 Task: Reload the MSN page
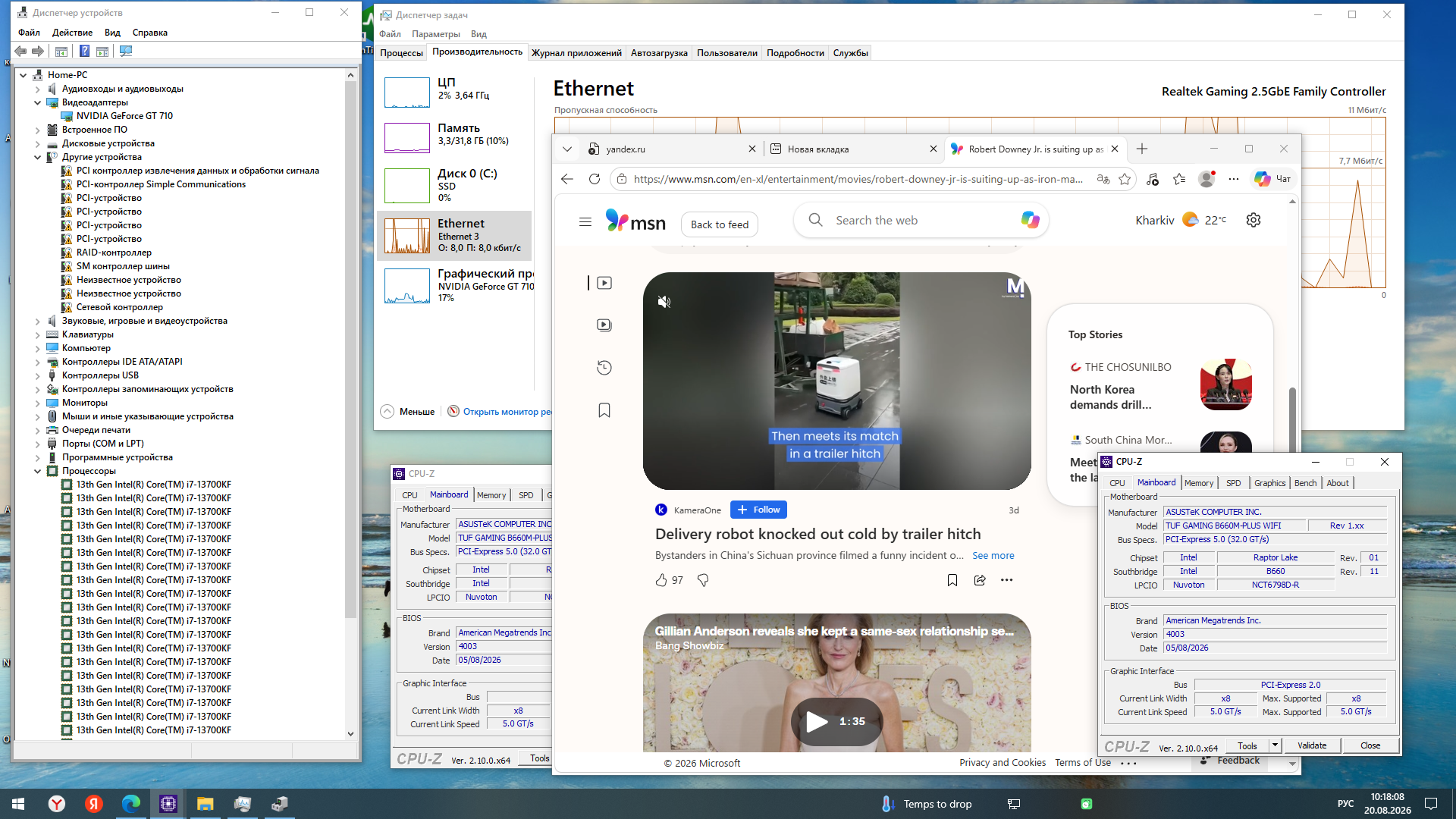[595, 179]
